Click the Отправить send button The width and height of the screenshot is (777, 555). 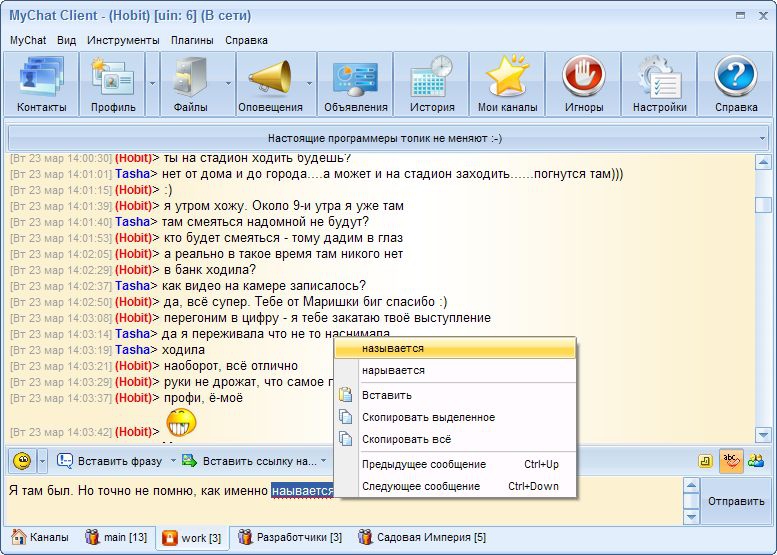point(736,501)
